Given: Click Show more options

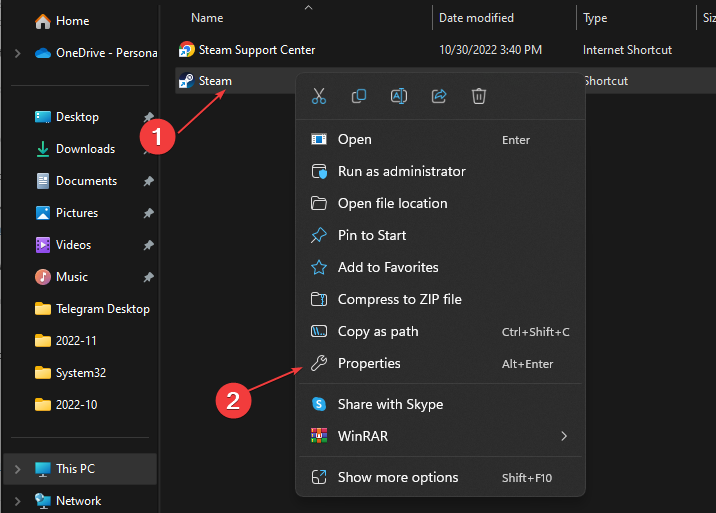Looking at the screenshot, I should click(x=441, y=477).
